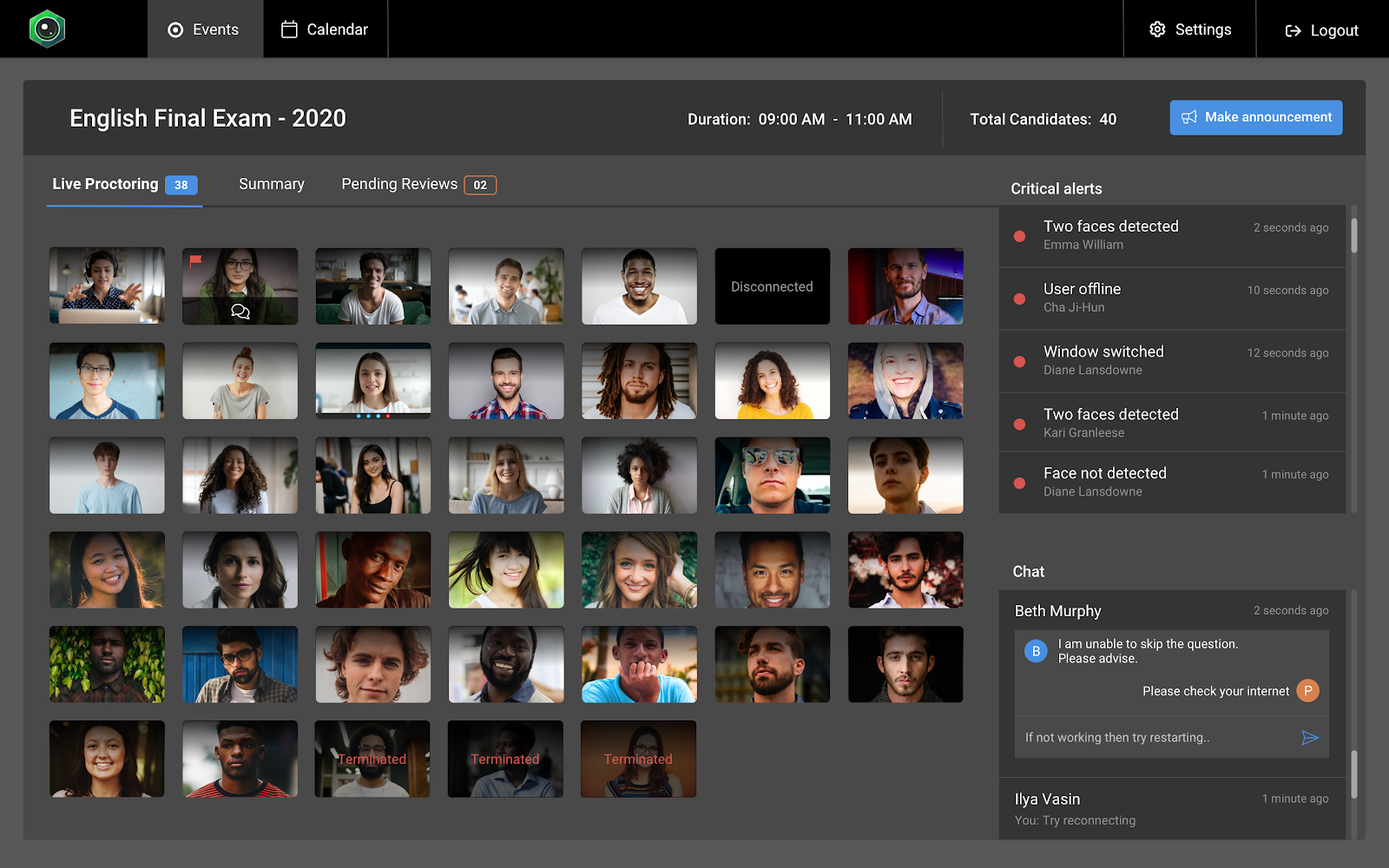Screen dimensions: 1389x868
Task: Click the red flag icon on candidate video
Action: [x=196, y=260]
